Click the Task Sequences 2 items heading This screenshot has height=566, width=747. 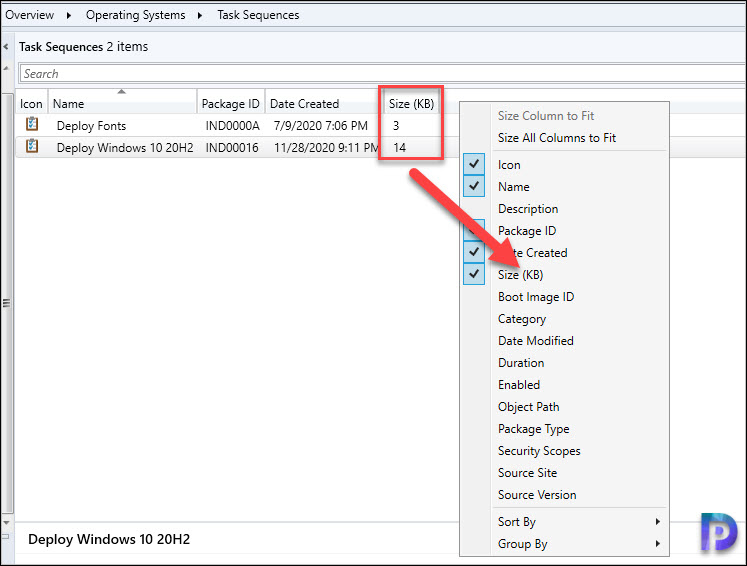pos(83,47)
